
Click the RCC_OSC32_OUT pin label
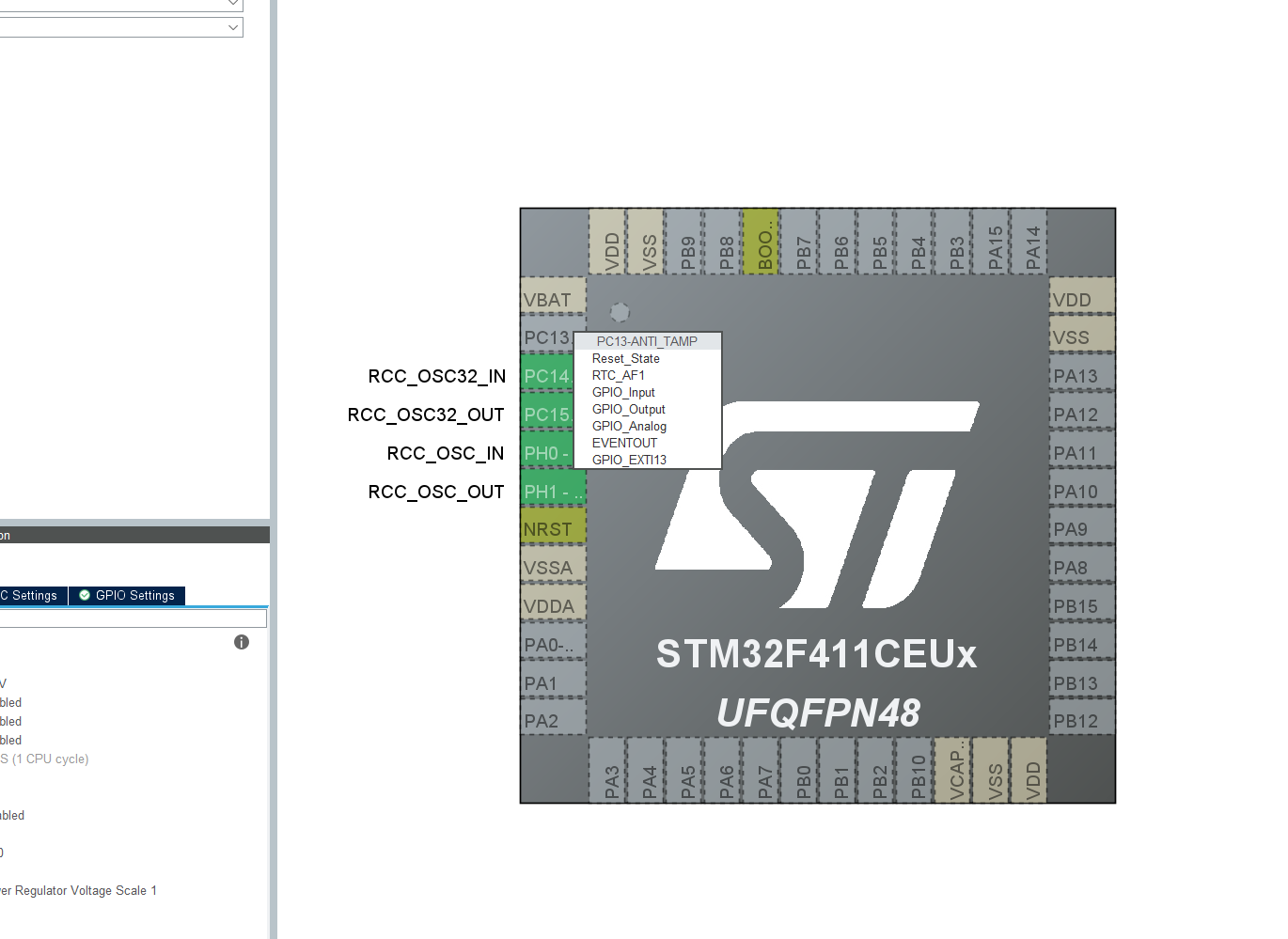[426, 415]
